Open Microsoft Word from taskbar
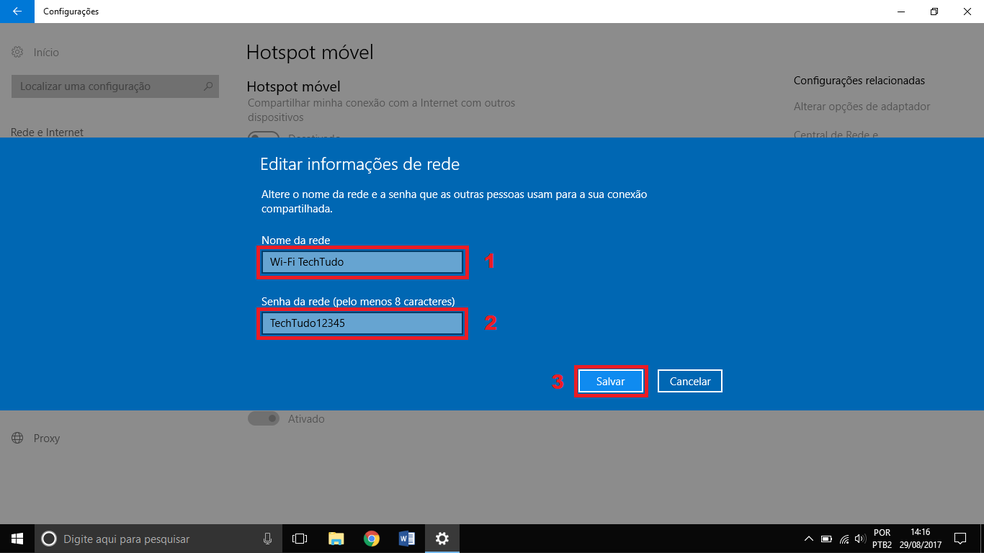The width and height of the screenshot is (984, 553). click(407, 539)
